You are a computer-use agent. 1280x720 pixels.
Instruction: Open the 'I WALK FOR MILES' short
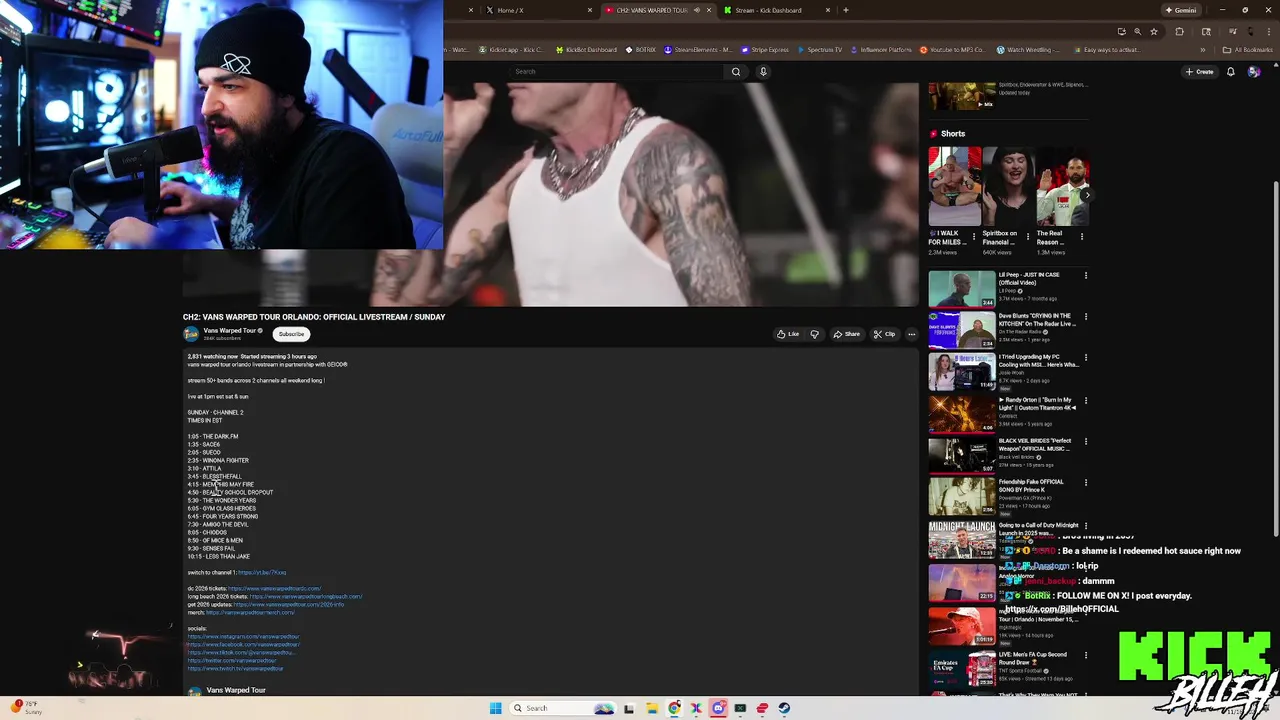coord(954,186)
